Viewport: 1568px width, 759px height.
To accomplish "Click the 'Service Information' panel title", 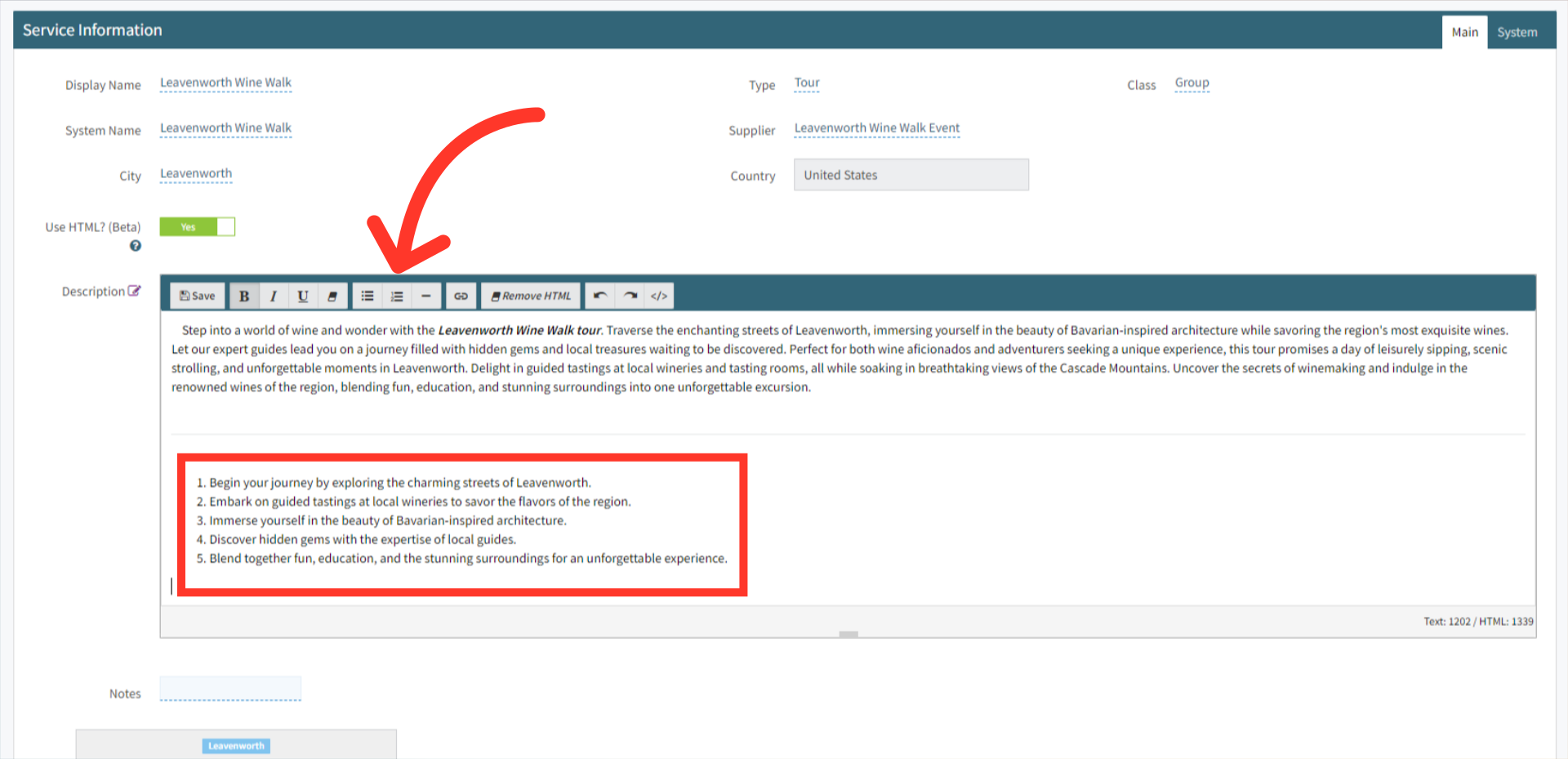I will click(x=92, y=30).
